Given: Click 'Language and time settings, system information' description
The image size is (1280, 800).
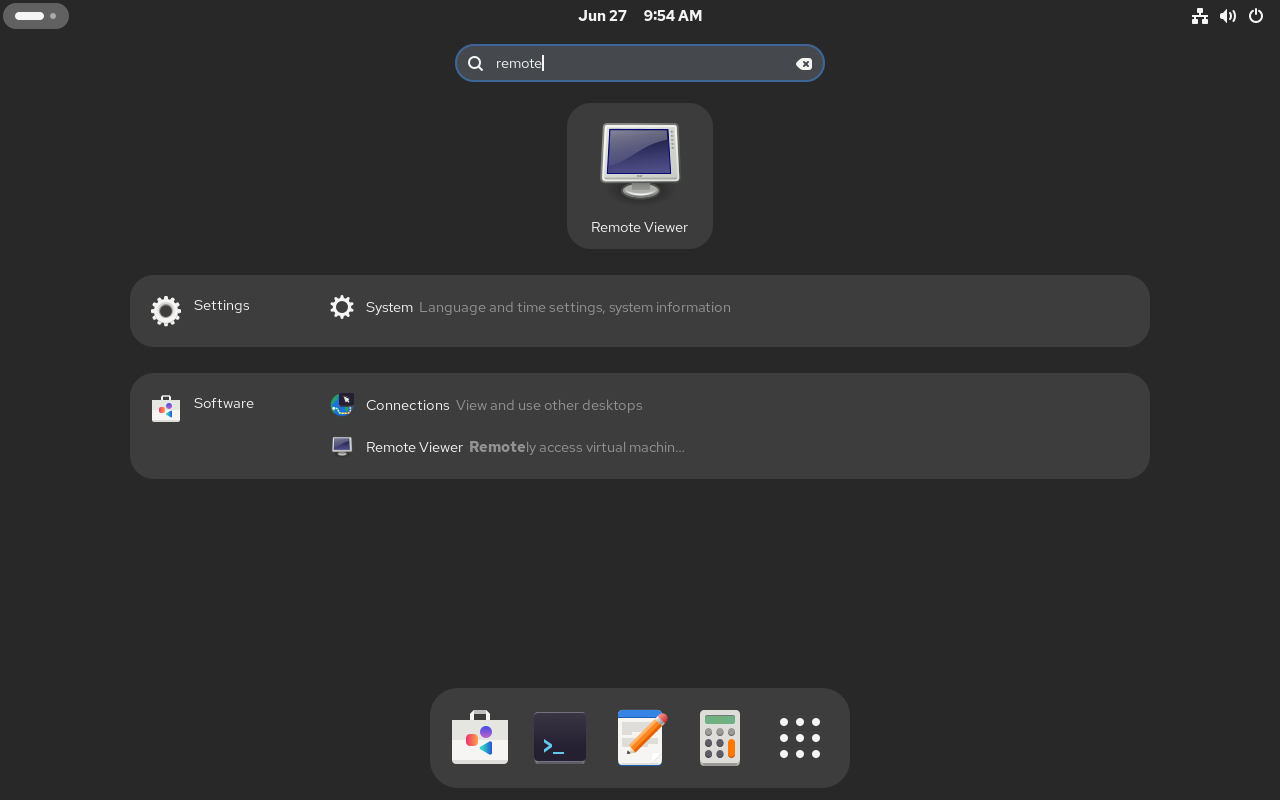Looking at the screenshot, I should (x=575, y=307).
